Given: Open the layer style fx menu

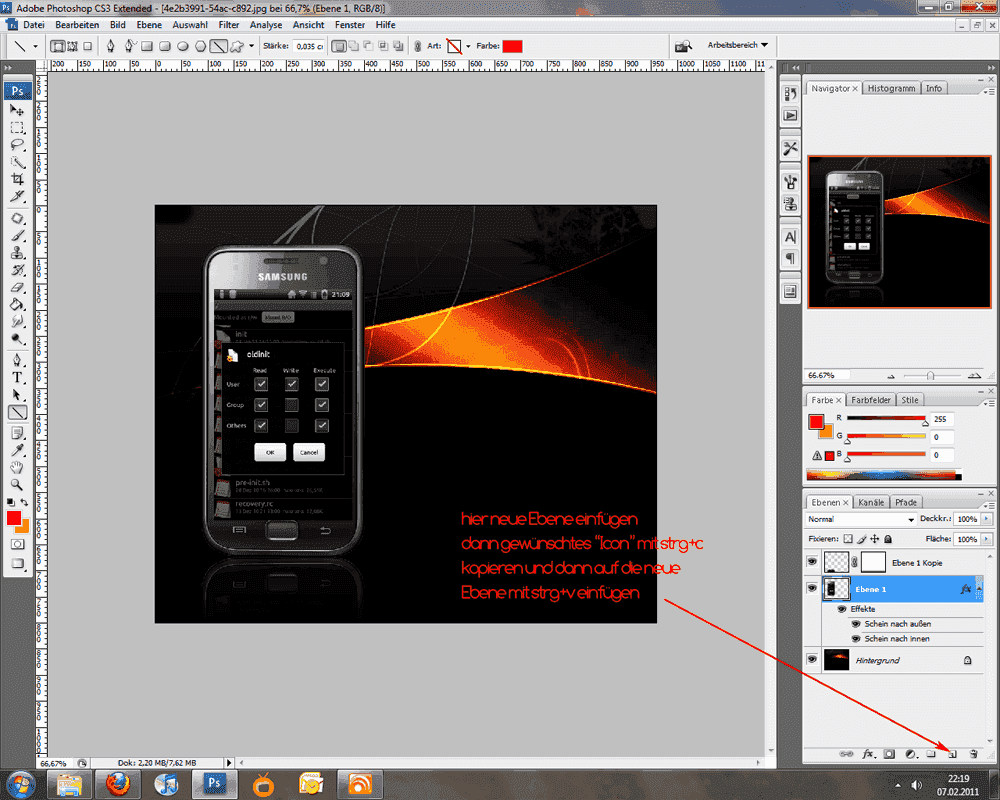Looking at the screenshot, I should tap(868, 754).
